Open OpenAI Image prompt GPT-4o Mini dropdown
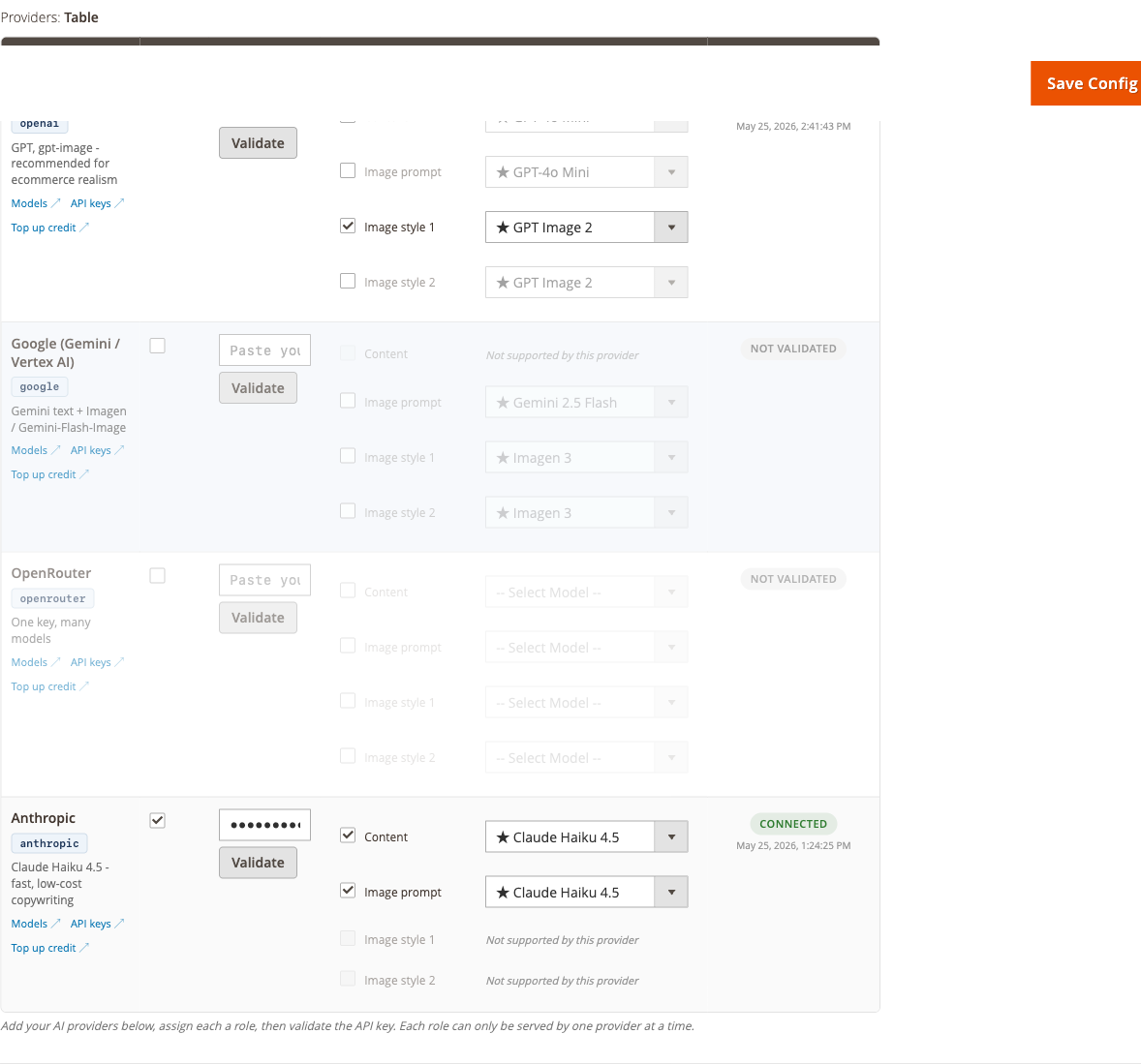 [587, 172]
